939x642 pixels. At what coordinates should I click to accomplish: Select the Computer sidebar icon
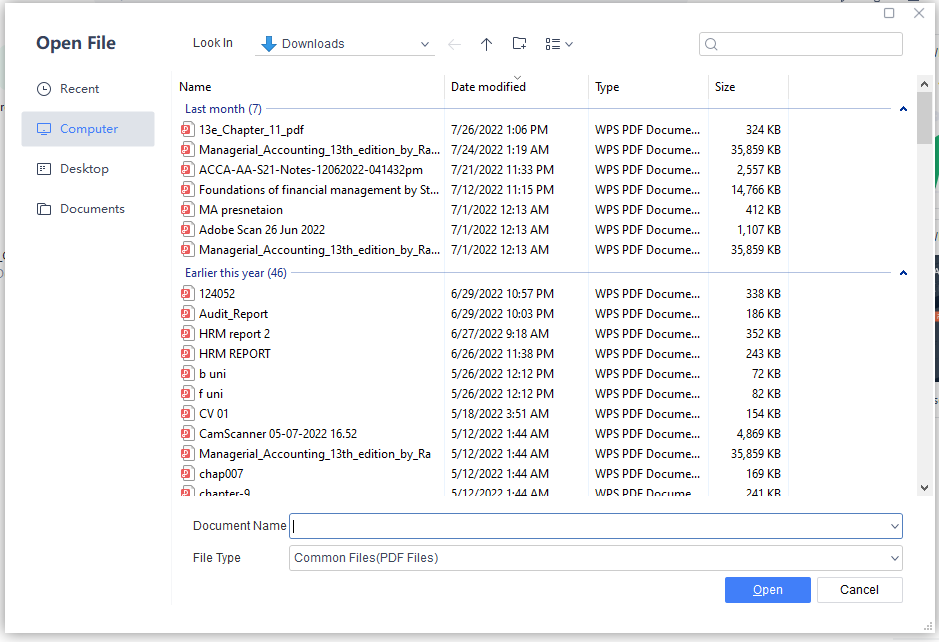(x=44, y=128)
